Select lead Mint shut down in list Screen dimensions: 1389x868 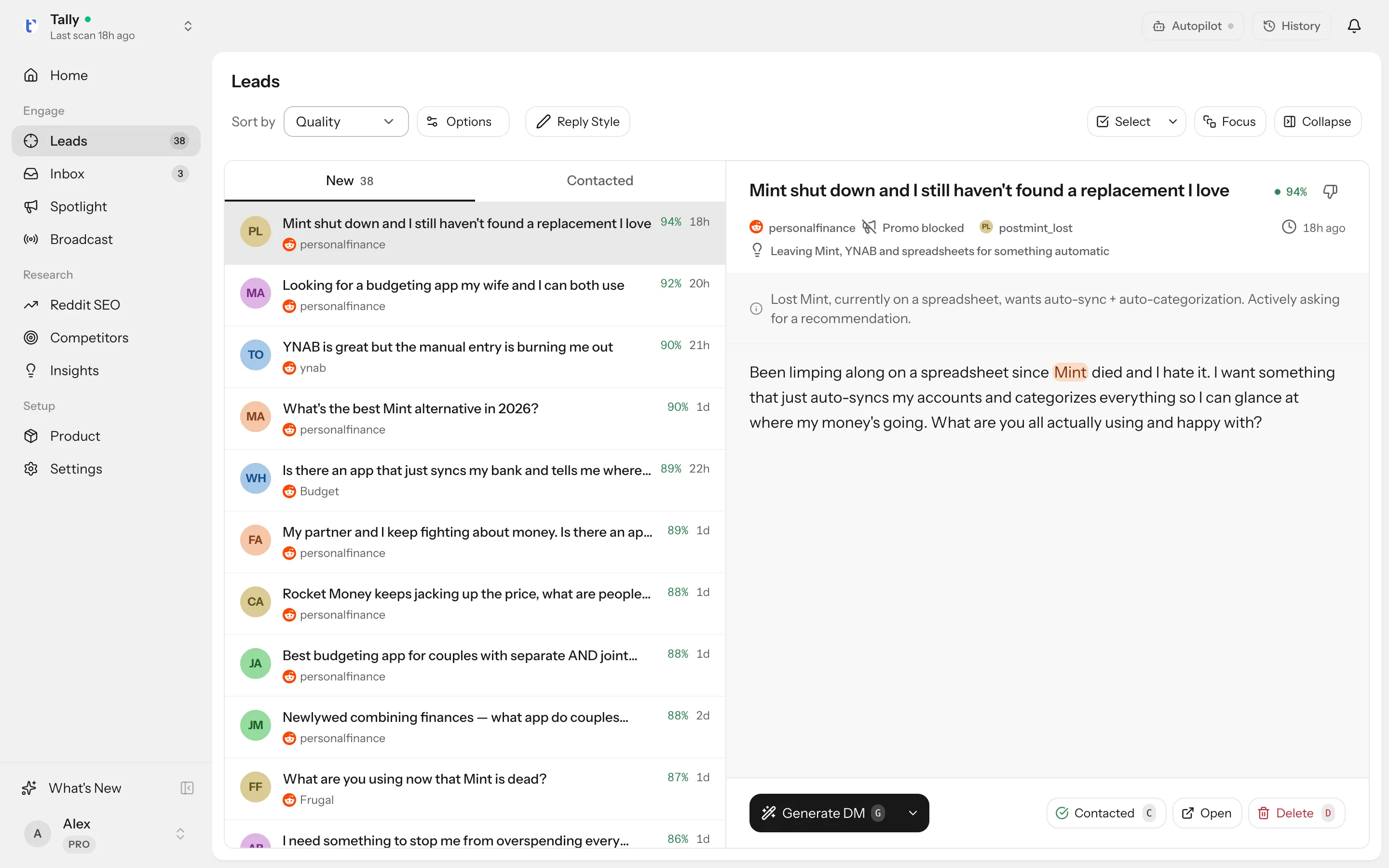pos(475,233)
